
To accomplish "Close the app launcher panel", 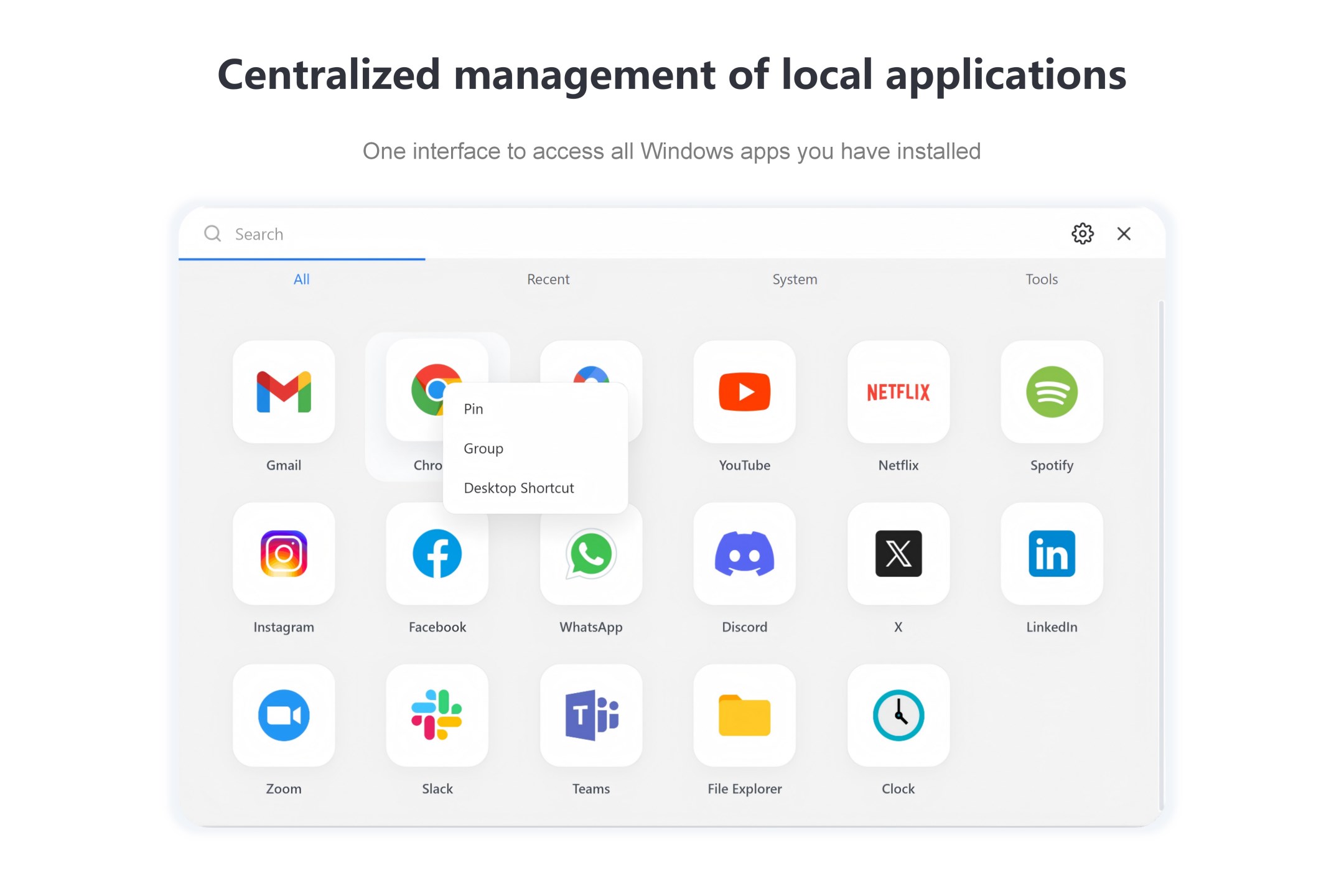I will point(1124,233).
